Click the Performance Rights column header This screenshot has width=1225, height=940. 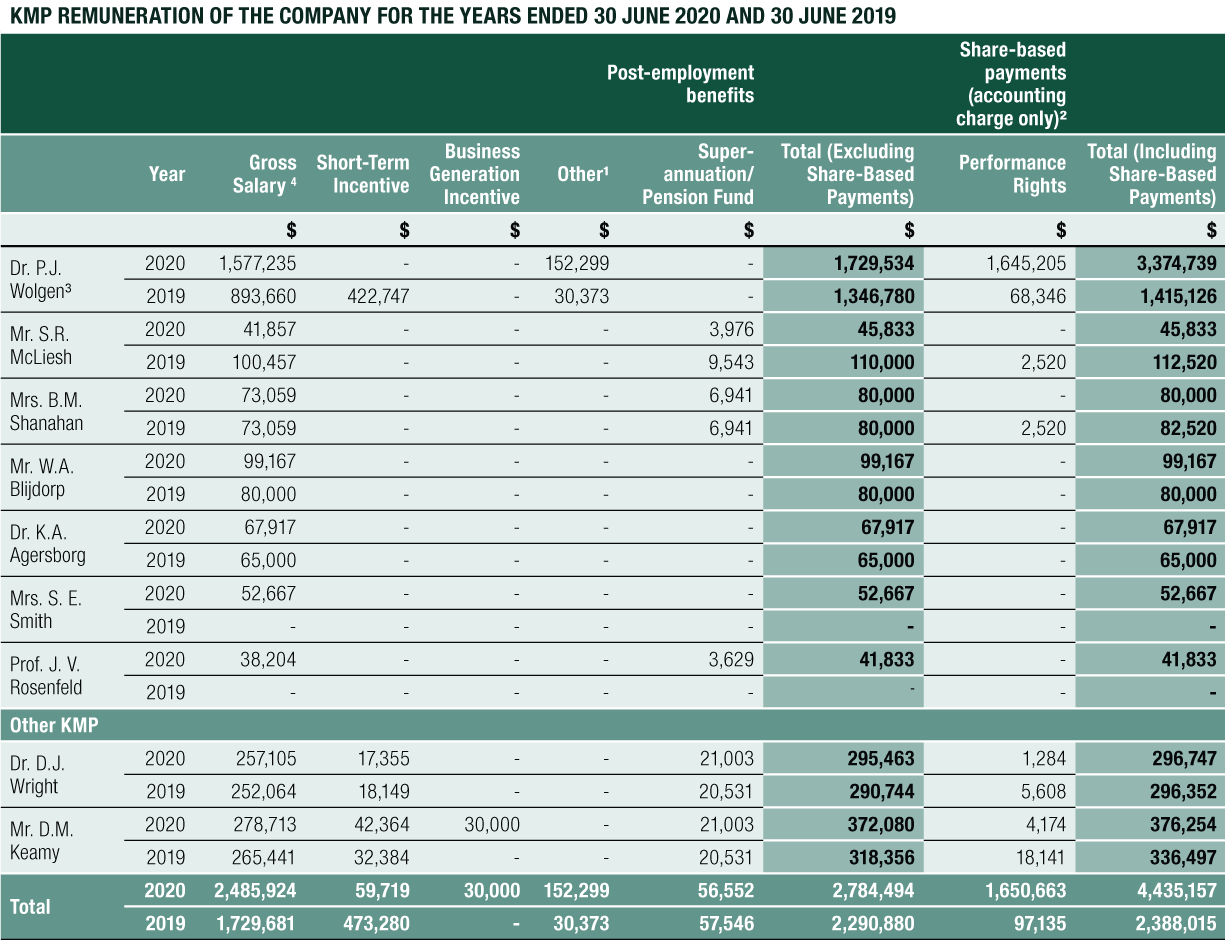1011,174
